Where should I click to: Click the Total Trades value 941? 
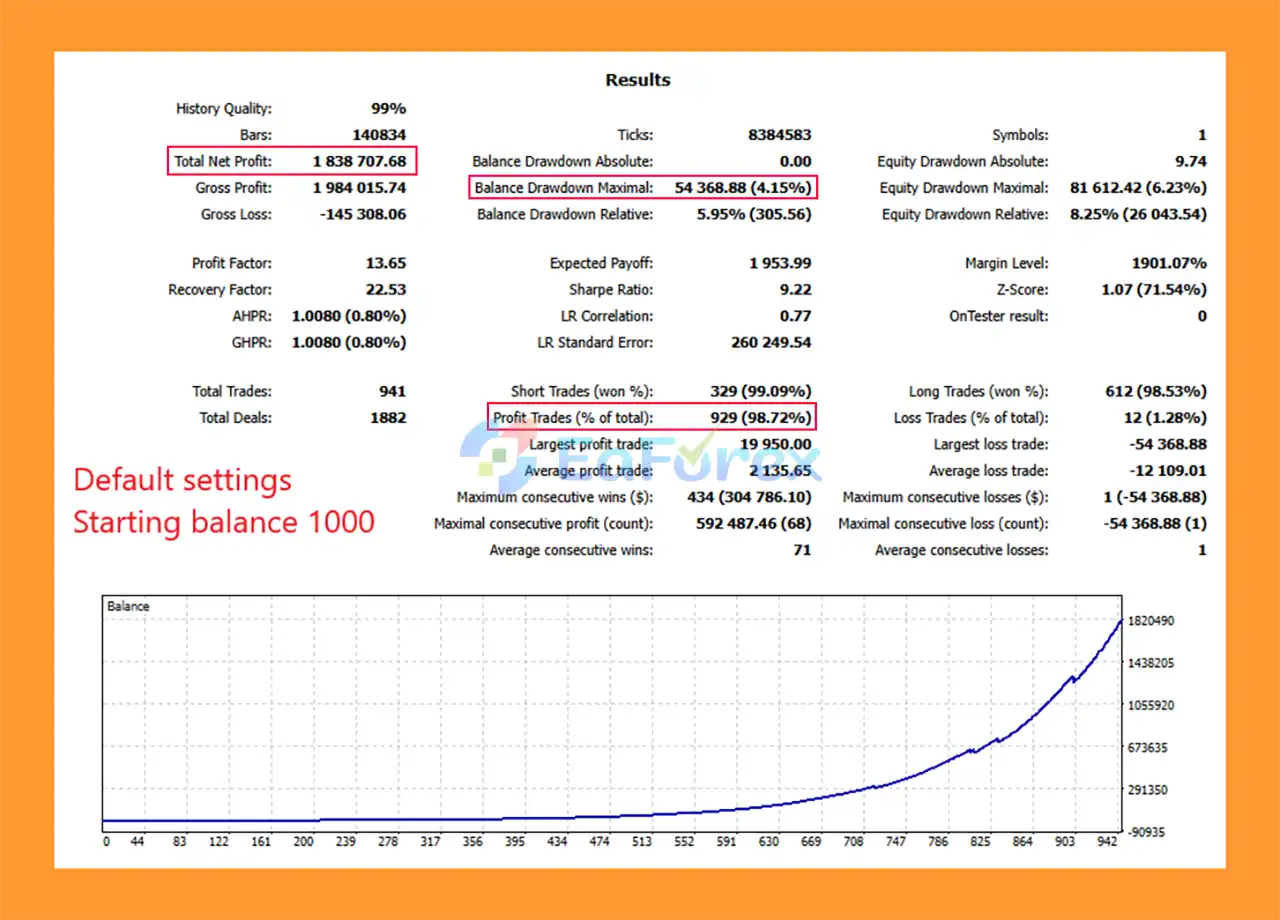point(392,392)
